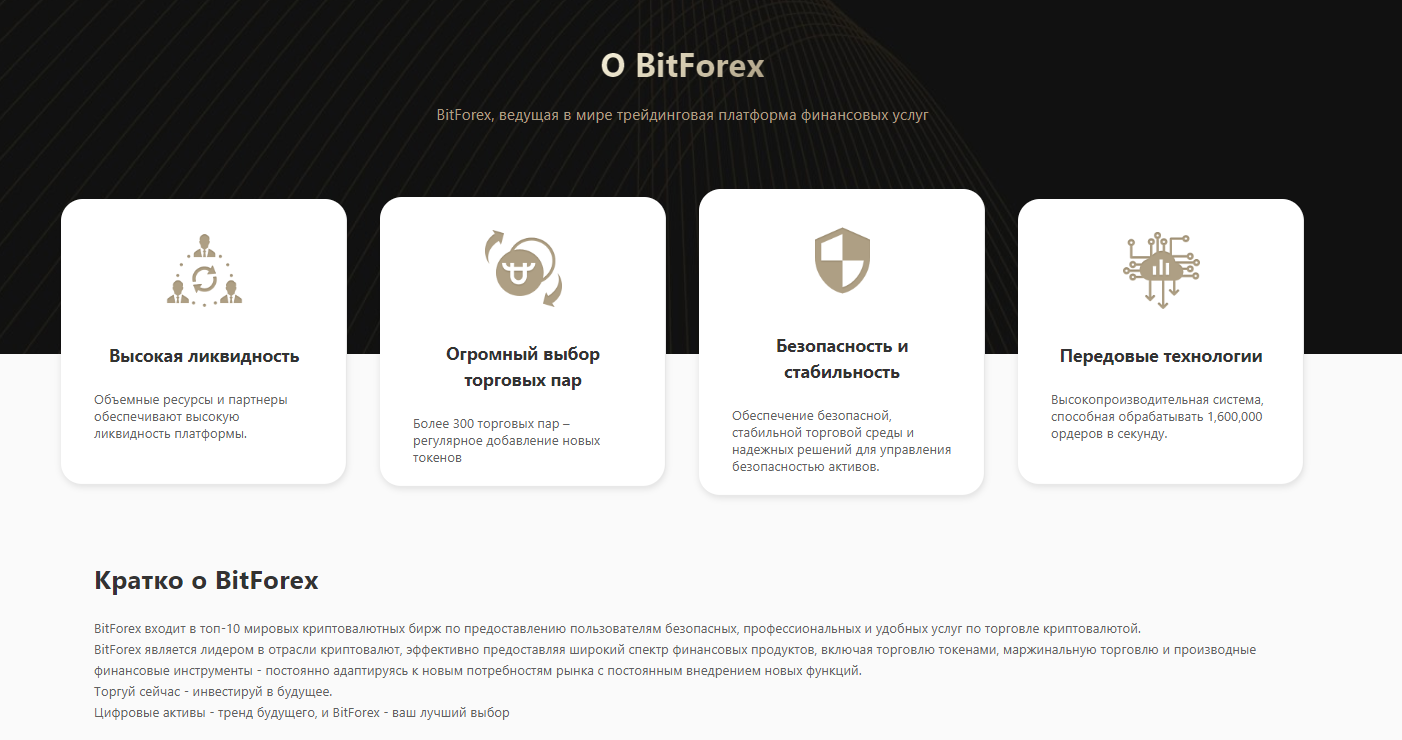Click the 'О BitForex' page title

pos(683,66)
